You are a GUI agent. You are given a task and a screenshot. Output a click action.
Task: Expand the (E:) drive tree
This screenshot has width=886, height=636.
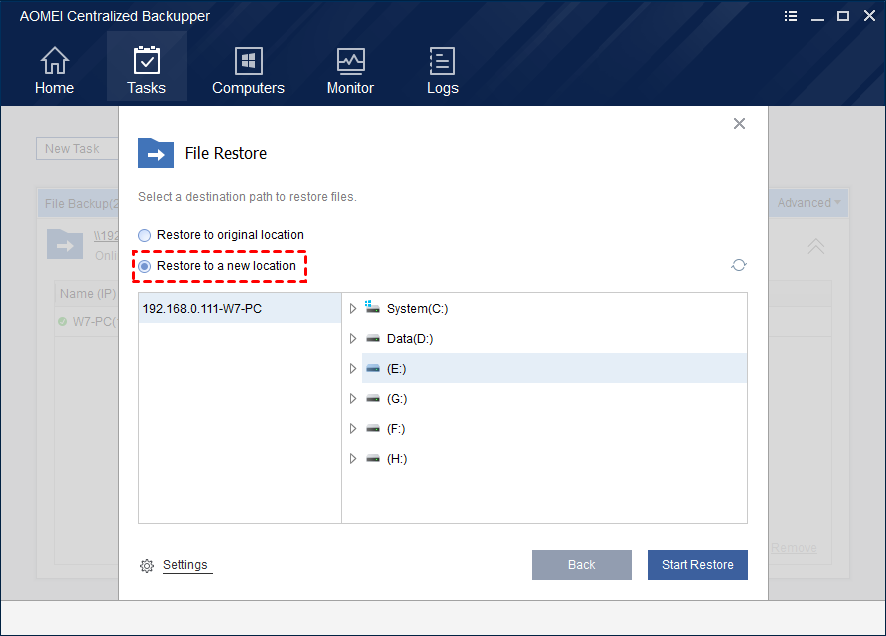coord(353,368)
